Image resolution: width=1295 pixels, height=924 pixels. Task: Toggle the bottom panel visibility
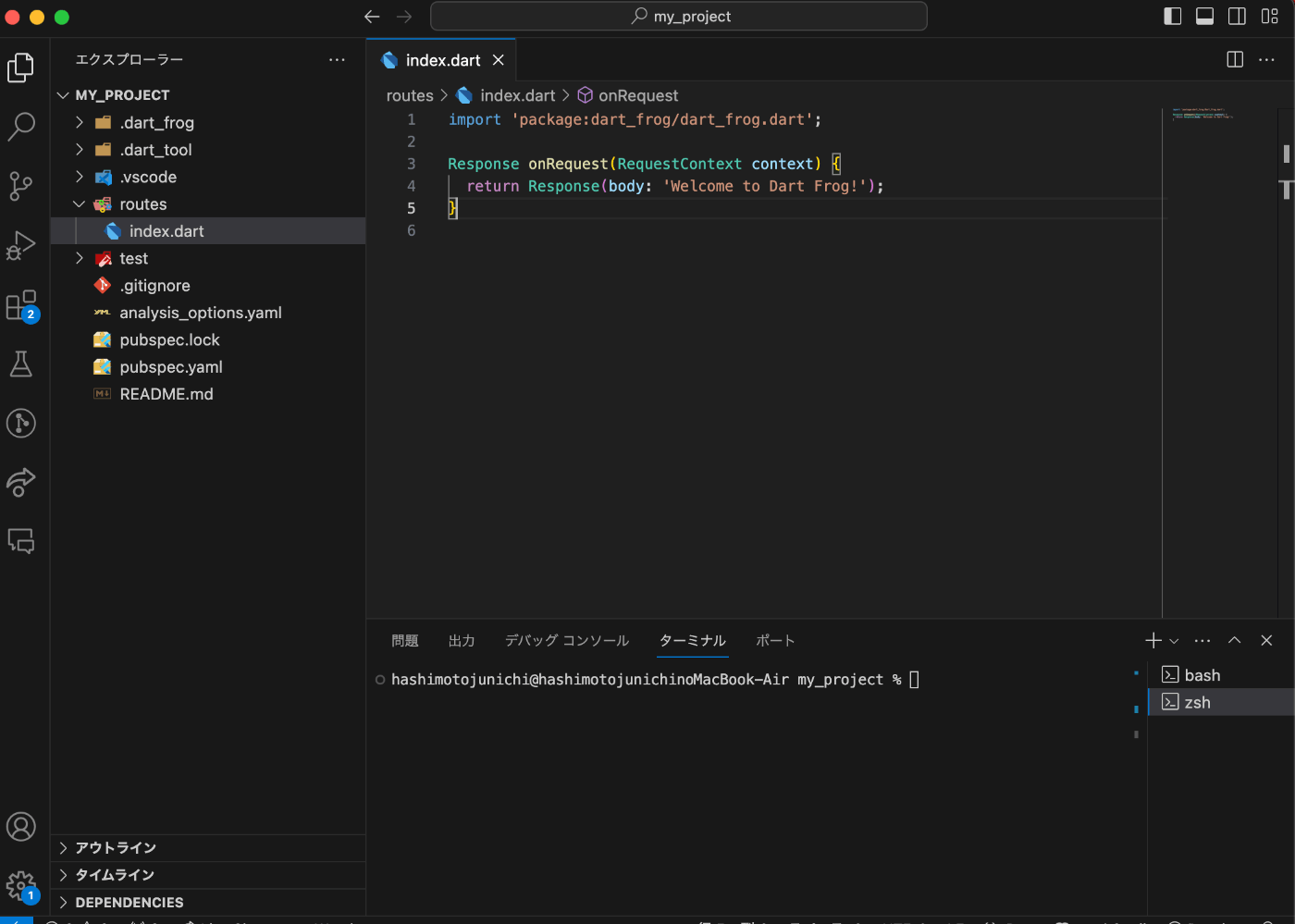point(1204,17)
